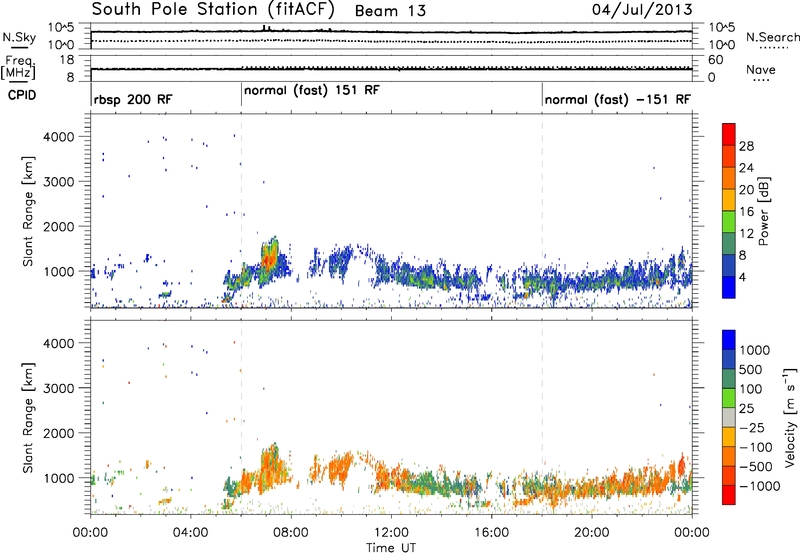Pick the bottom bright blue Power colorbar segment

[x=729, y=287]
